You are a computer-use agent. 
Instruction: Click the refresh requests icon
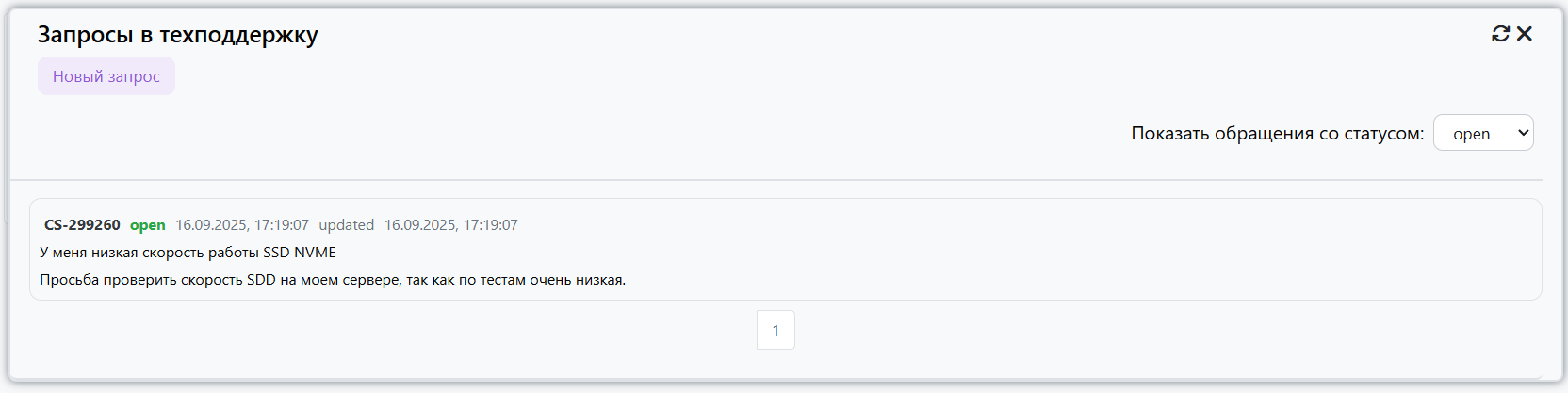(1500, 34)
